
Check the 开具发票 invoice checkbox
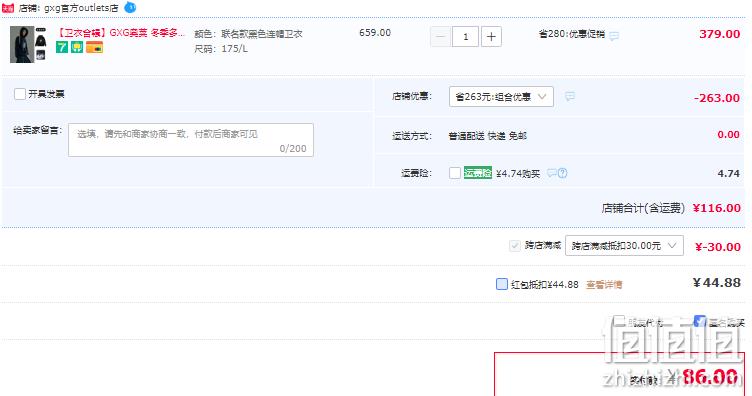[20, 93]
